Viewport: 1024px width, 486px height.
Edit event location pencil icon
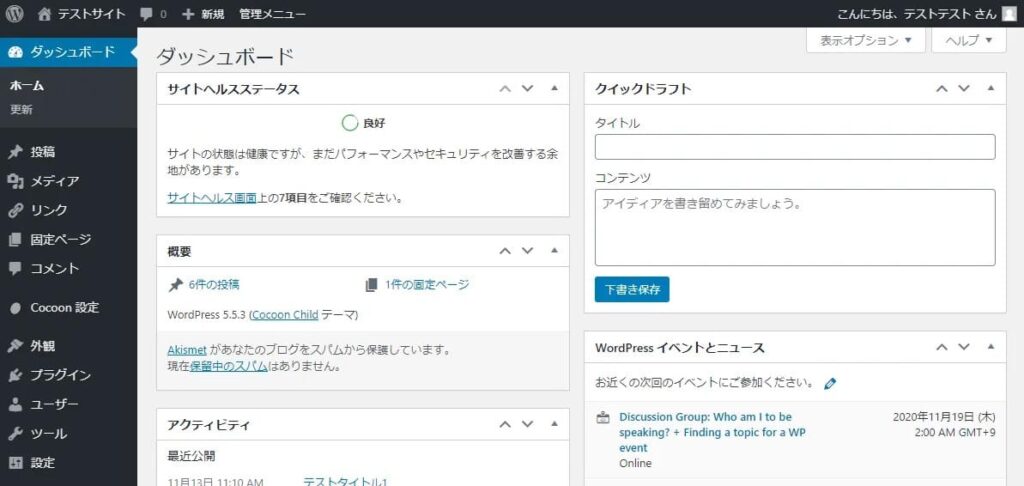point(830,384)
